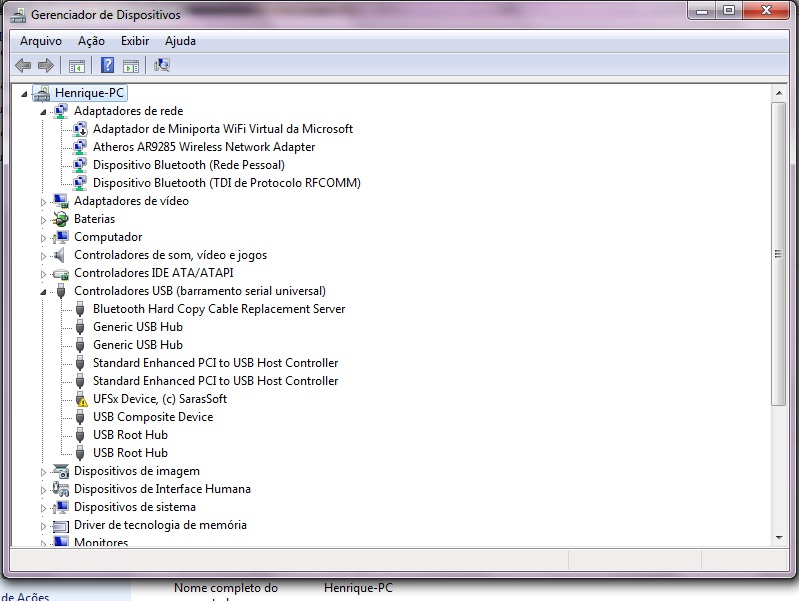Select USB Composite Device entry
This screenshot has height=601, width=799.
(x=152, y=417)
